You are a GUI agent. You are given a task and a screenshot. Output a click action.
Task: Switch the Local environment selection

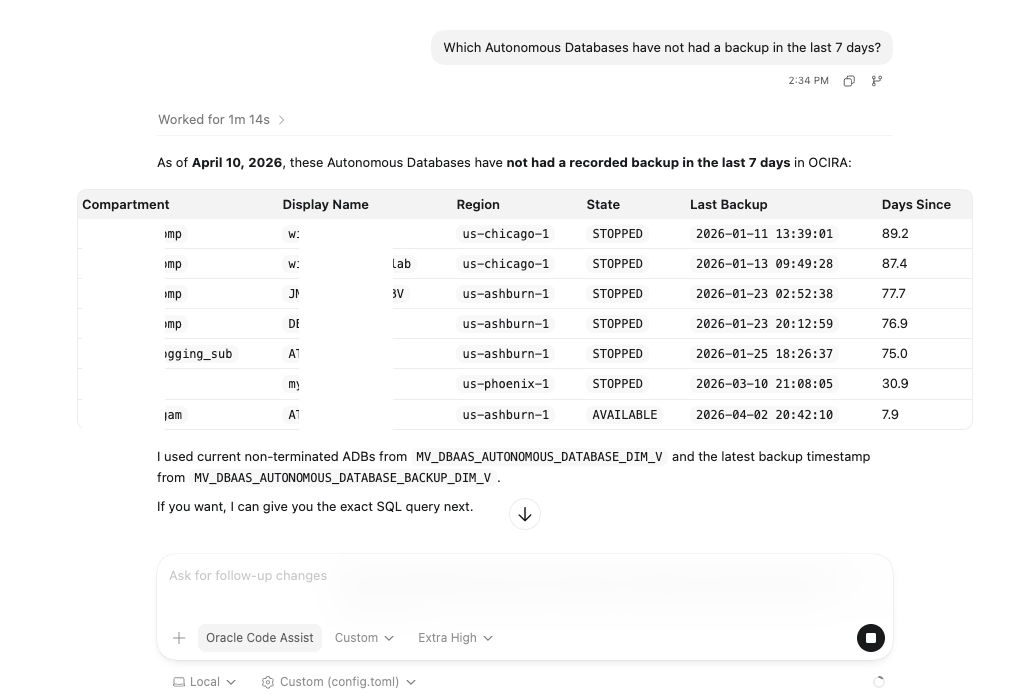click(204, 682)
